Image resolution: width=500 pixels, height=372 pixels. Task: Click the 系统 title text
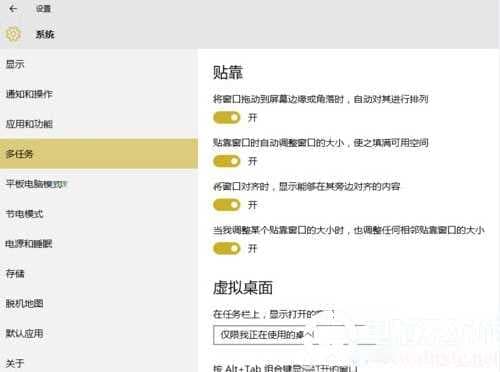click(x=45, y=34)
